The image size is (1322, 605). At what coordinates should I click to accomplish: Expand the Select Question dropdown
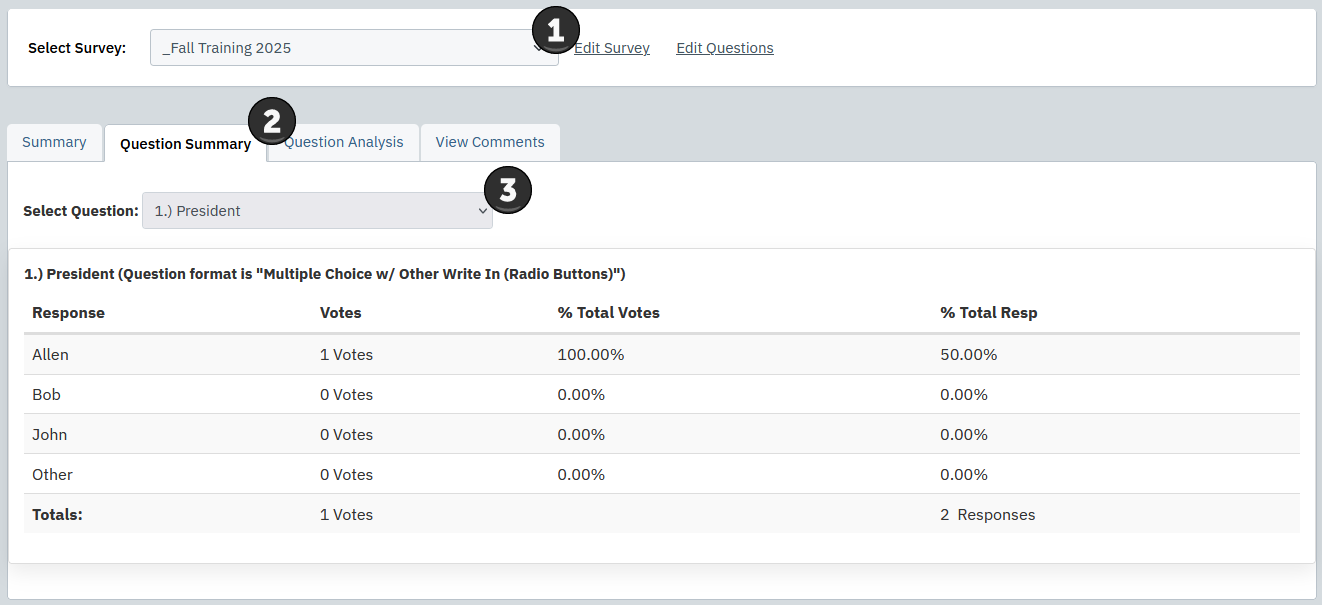tap(317, 211)
